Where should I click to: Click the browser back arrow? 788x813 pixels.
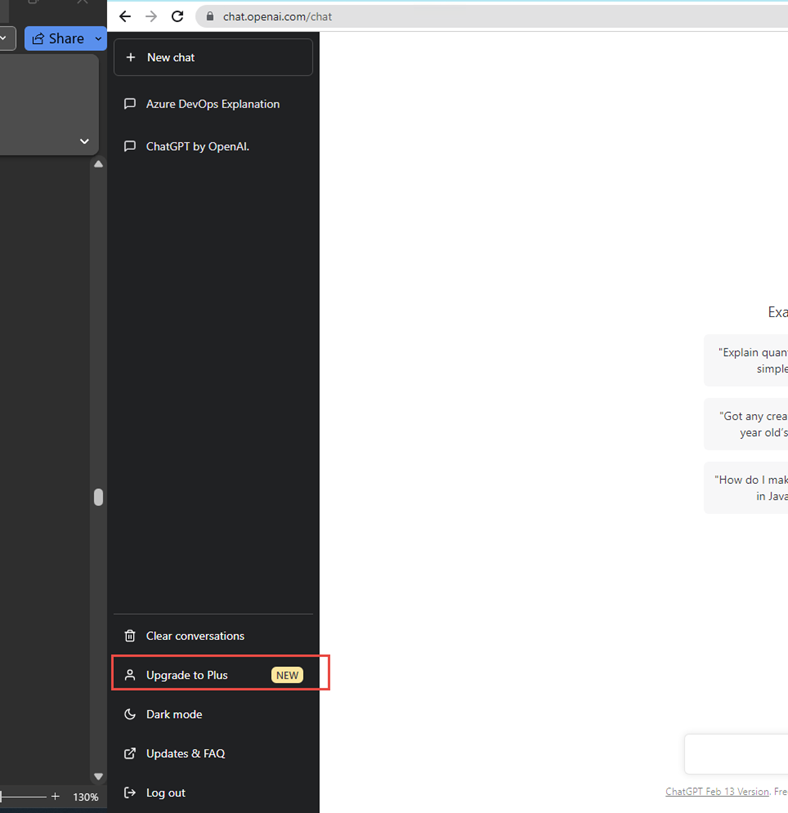click(125, 17)
